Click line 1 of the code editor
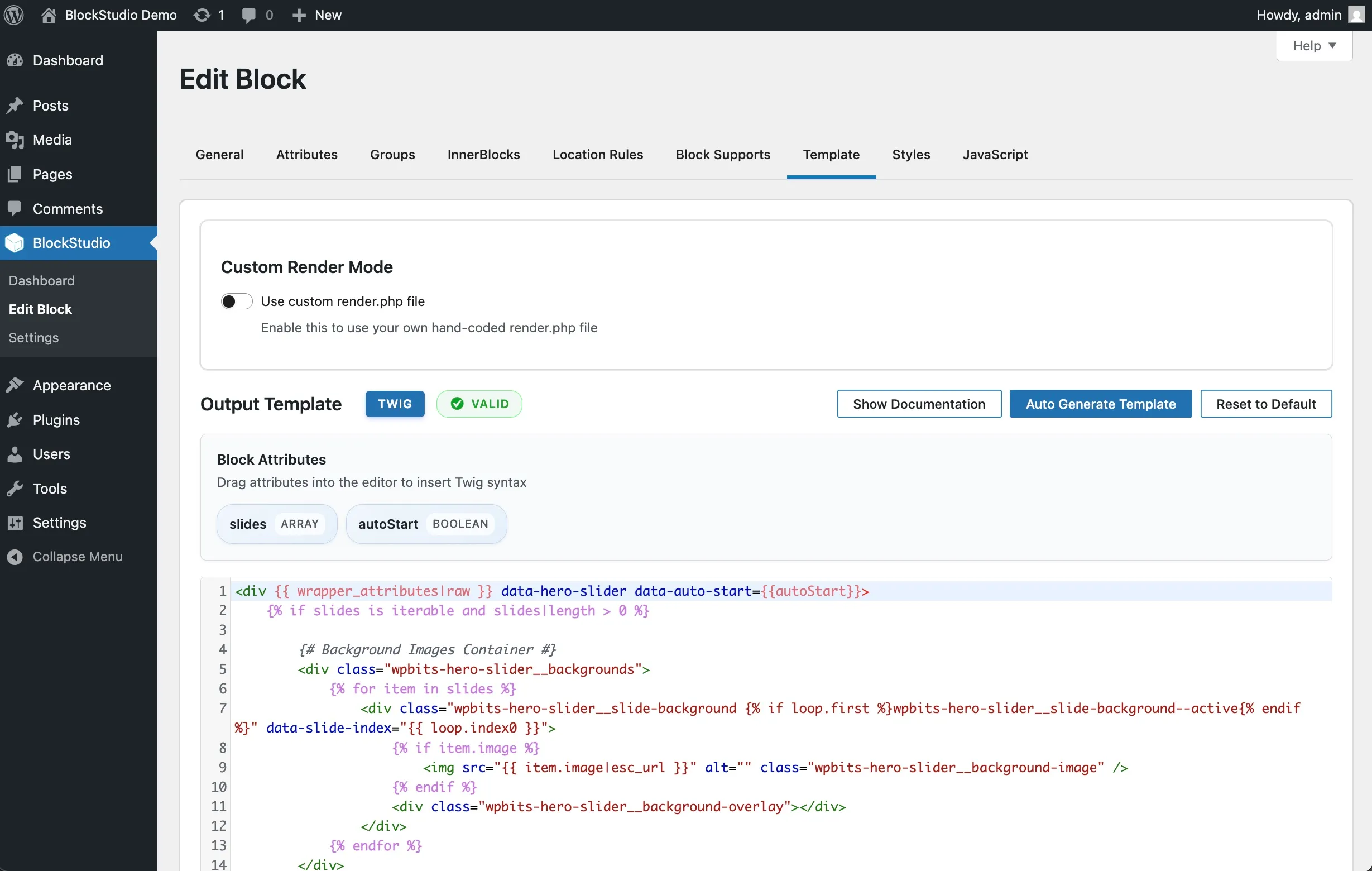The image size is (1372, 871). pos(780,591)
